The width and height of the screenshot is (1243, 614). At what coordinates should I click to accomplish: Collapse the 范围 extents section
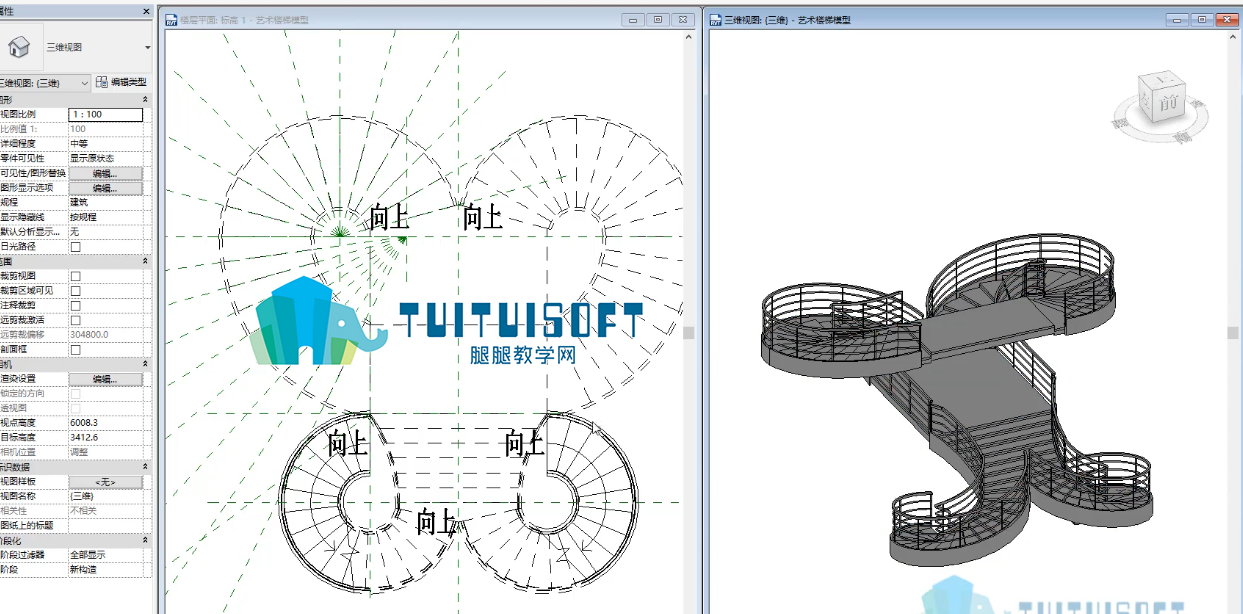(146, 261)
